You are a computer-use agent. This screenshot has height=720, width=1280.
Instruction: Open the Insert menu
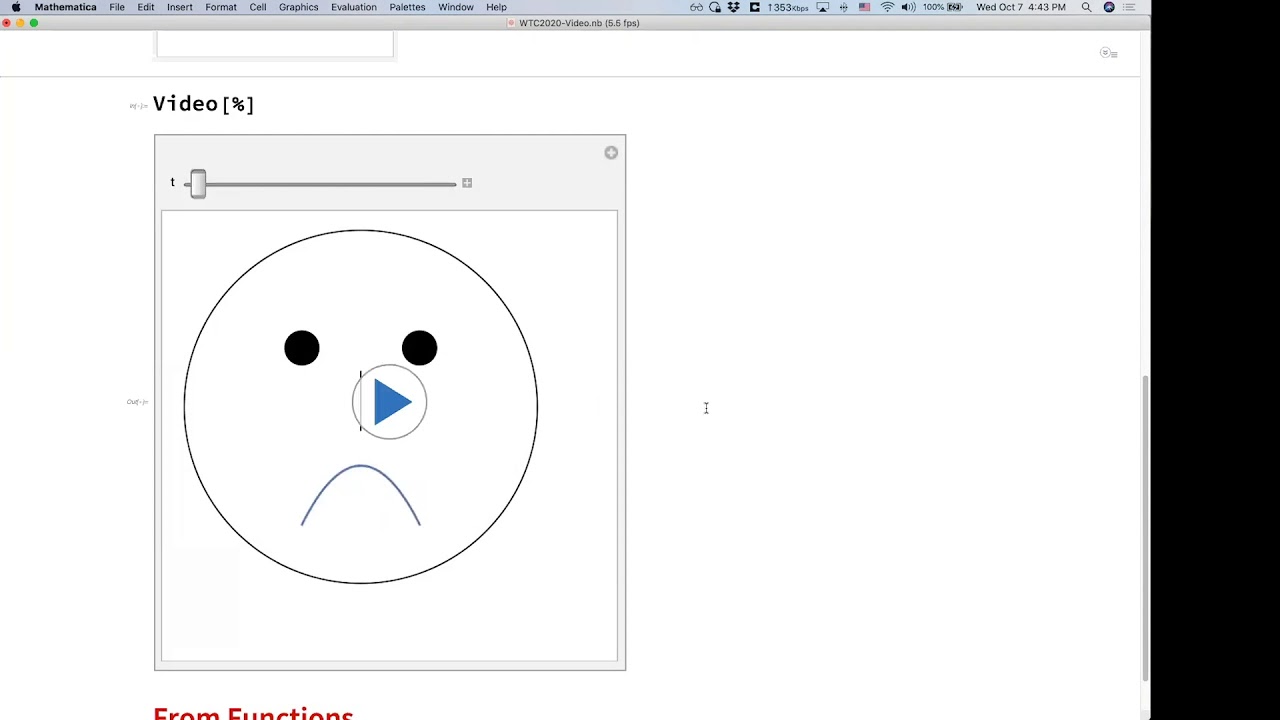(180, 7)
